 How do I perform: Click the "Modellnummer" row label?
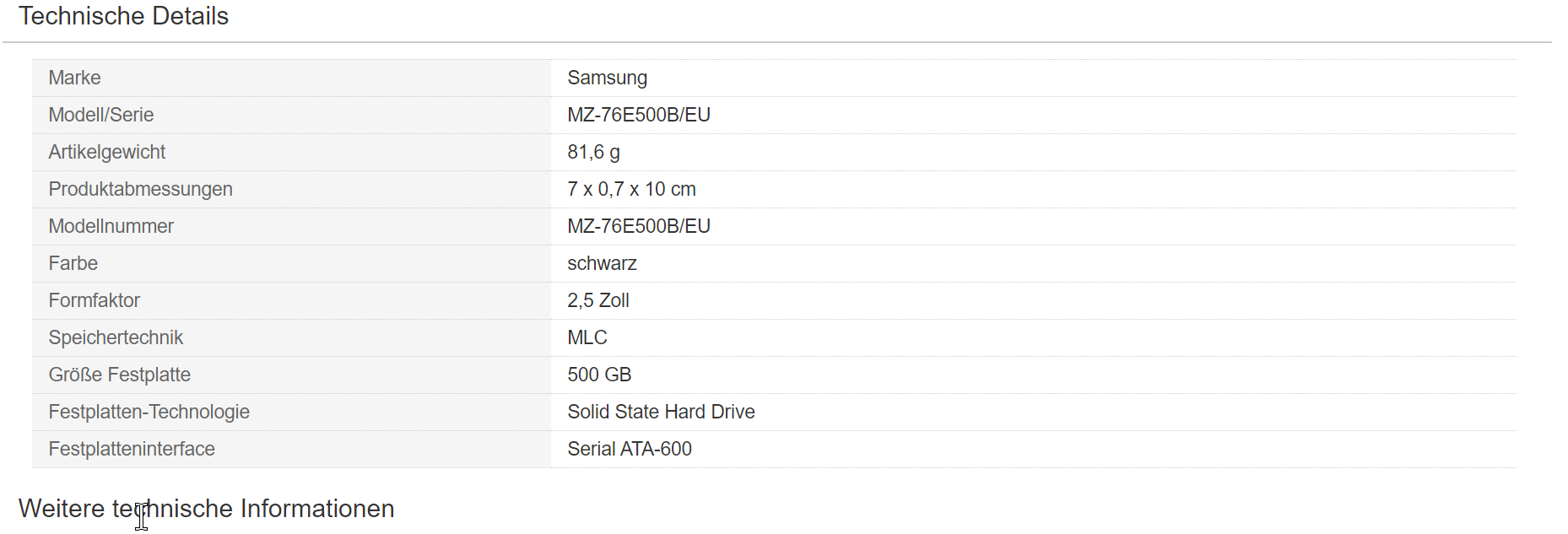coord(111,226)
